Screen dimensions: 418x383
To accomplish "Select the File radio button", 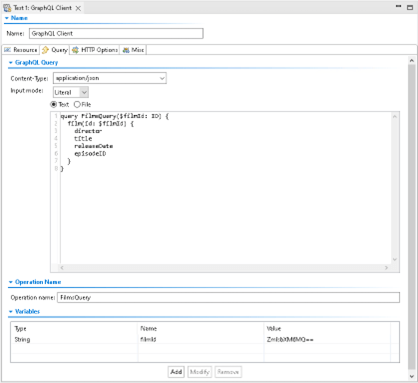I will tap(77, 104).
